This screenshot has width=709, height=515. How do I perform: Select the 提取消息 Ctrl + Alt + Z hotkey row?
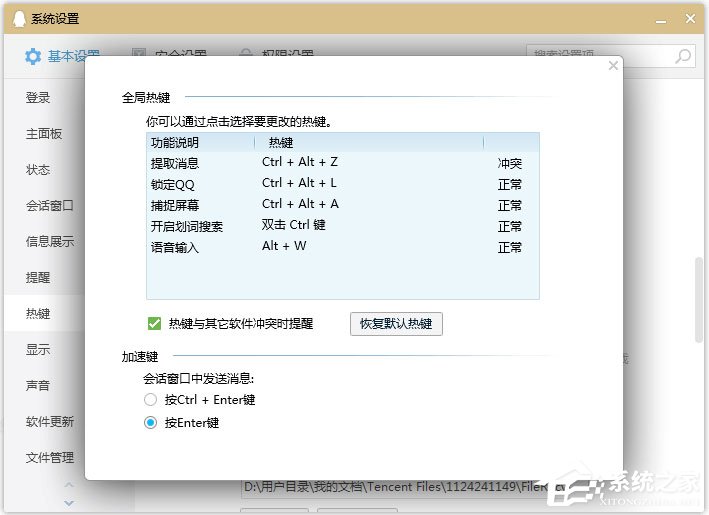point(342,162)
